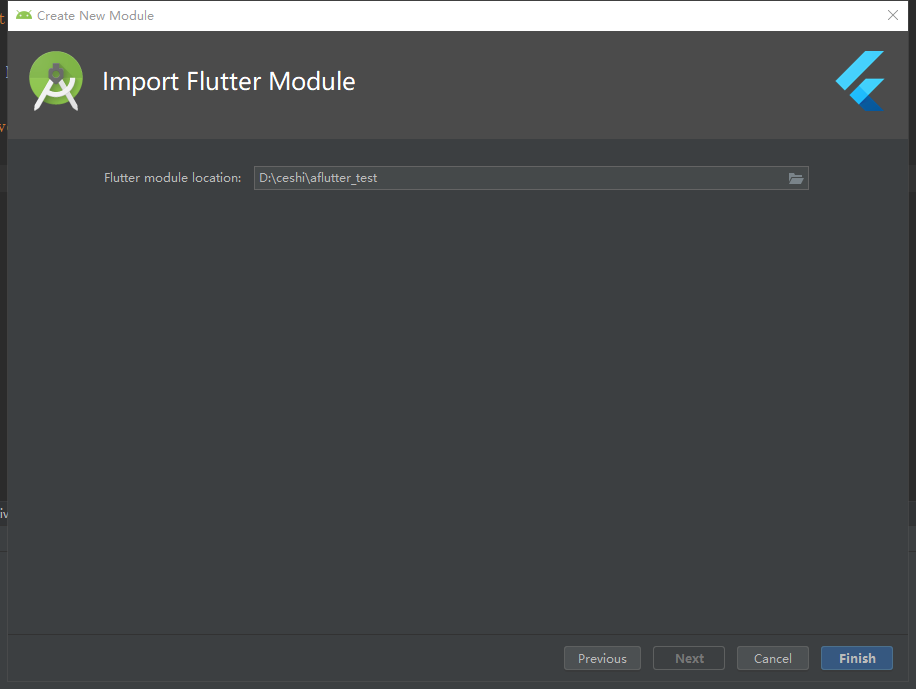
Task: Close the Create New Module dialog
Action: [892, 15]
